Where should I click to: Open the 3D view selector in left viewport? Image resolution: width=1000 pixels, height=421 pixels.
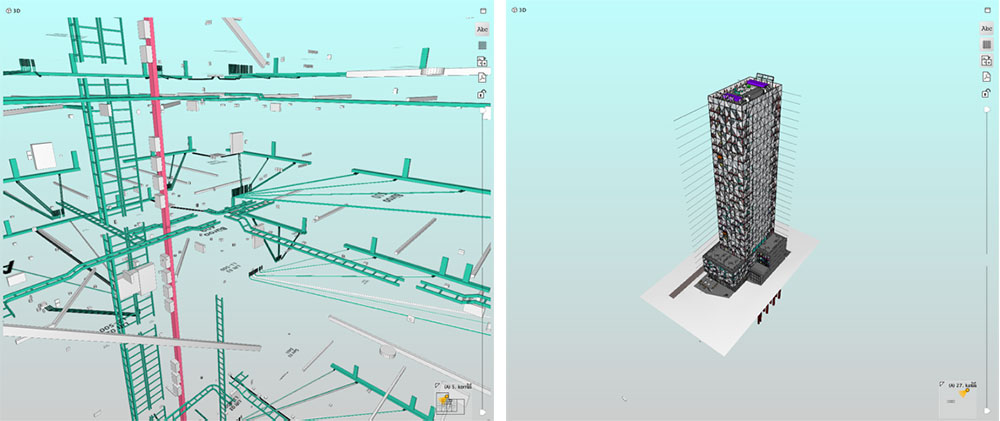12,10
